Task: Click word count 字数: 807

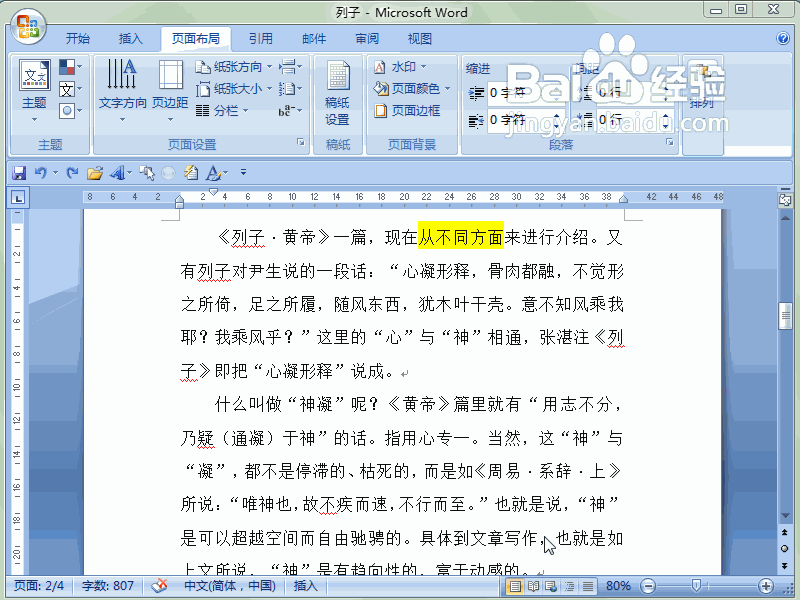Action: tap(108, 586)
